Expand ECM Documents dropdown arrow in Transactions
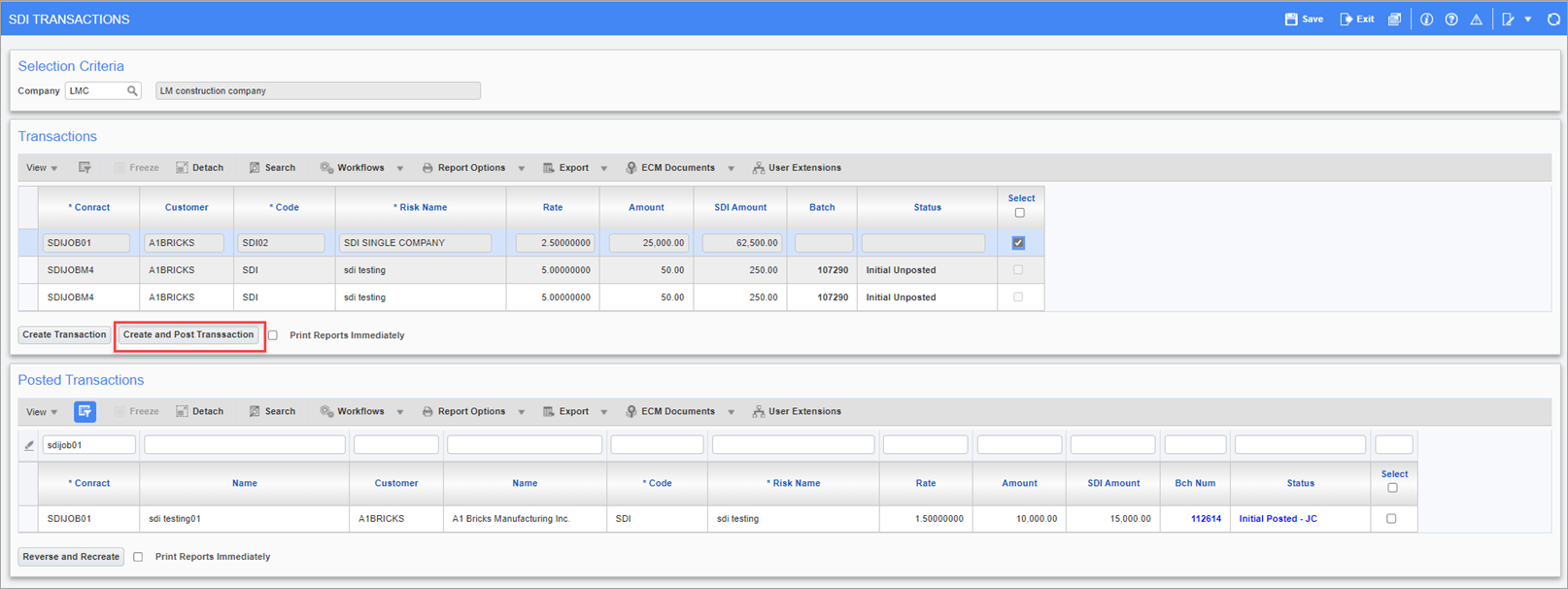 coord(732,169)
